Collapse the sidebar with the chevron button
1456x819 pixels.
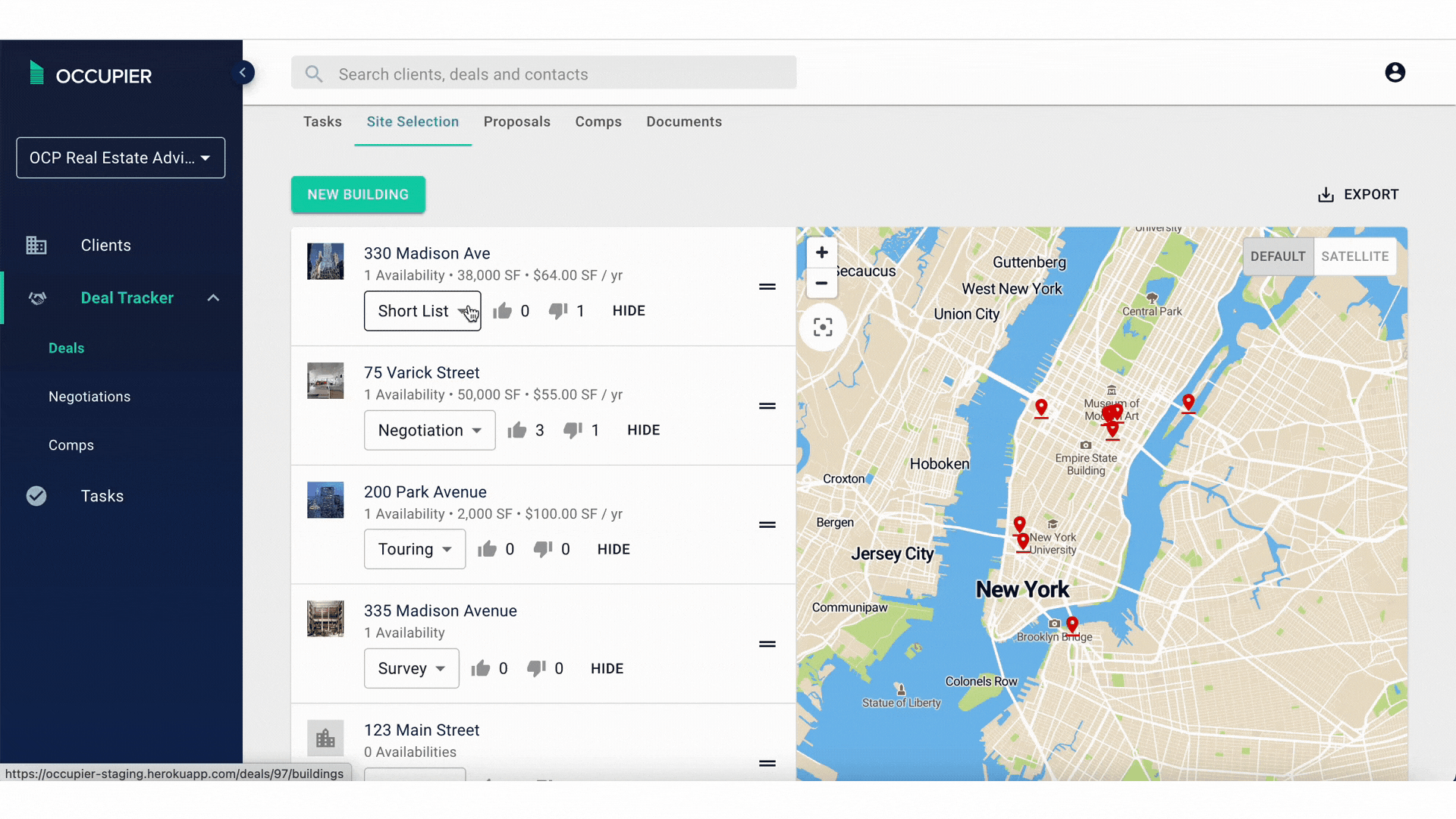243,73
